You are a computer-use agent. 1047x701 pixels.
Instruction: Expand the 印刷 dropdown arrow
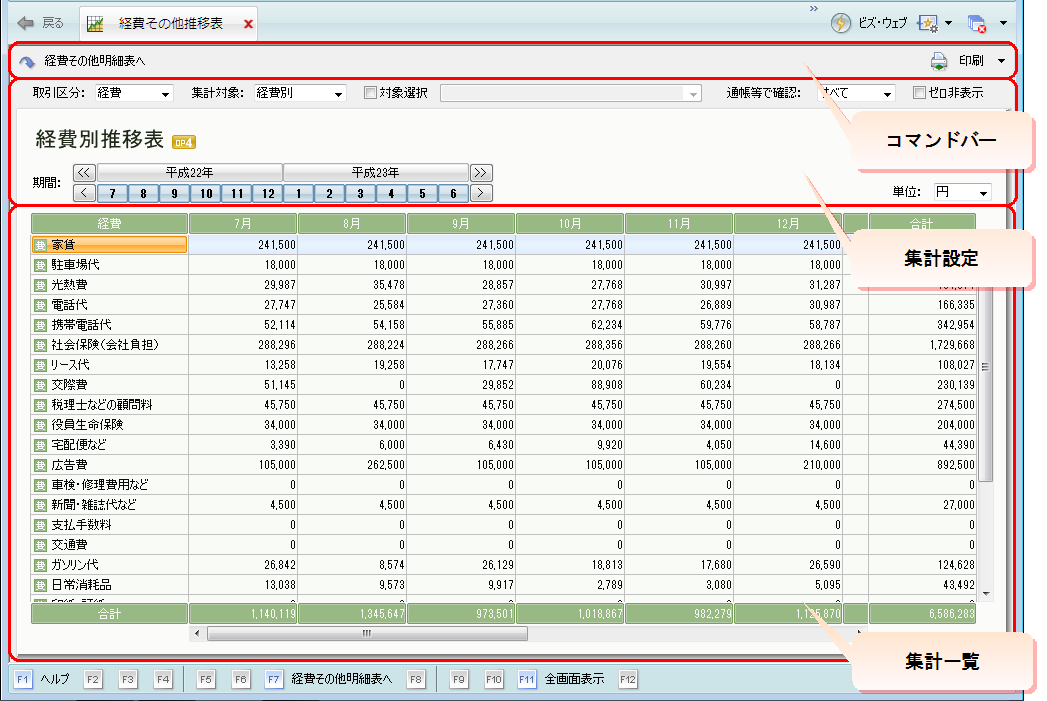[x=1001, y=61]
